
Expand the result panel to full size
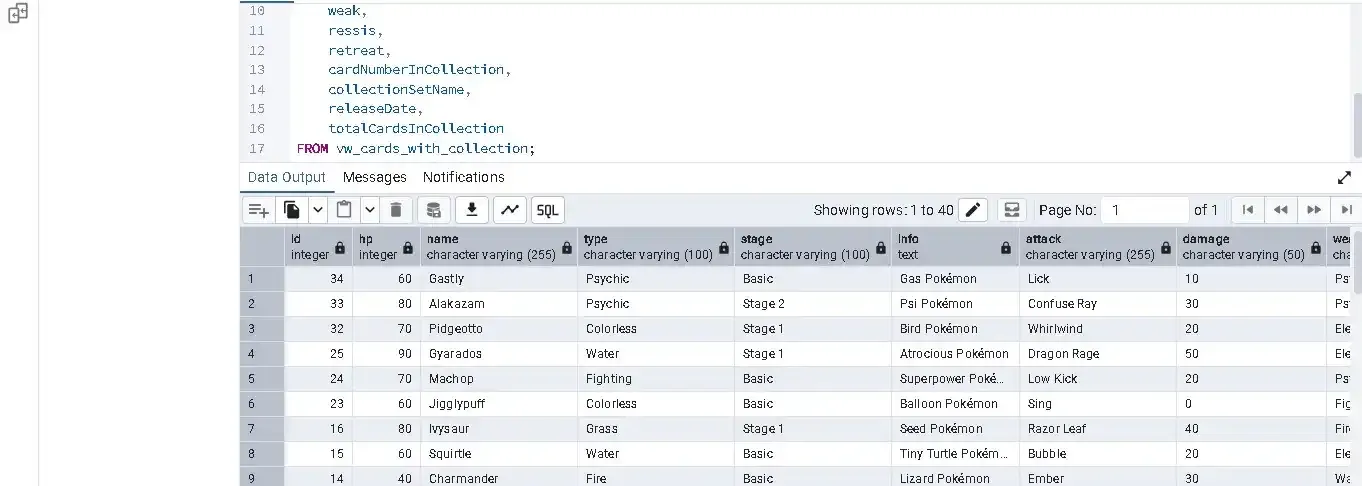pos(1344,177)
